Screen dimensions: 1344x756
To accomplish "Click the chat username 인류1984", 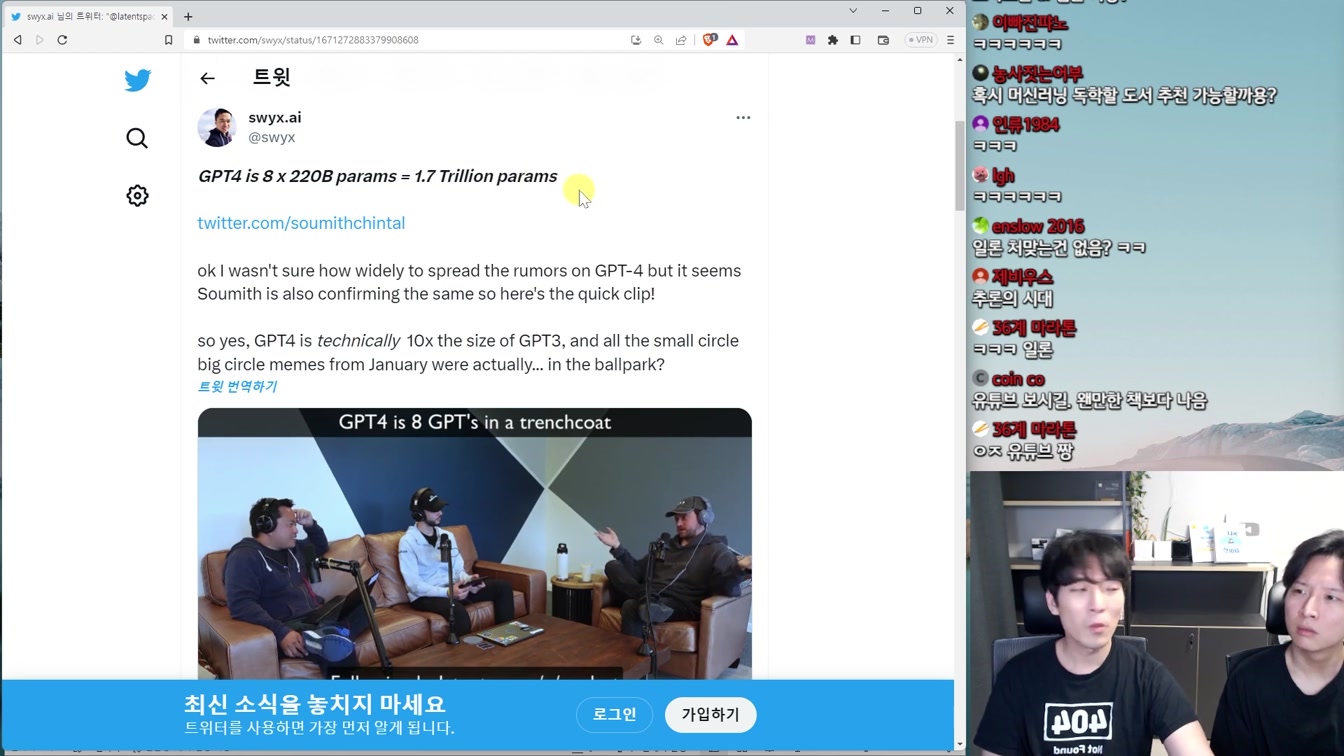I will pyautogui.click(x=1026, y=124).
